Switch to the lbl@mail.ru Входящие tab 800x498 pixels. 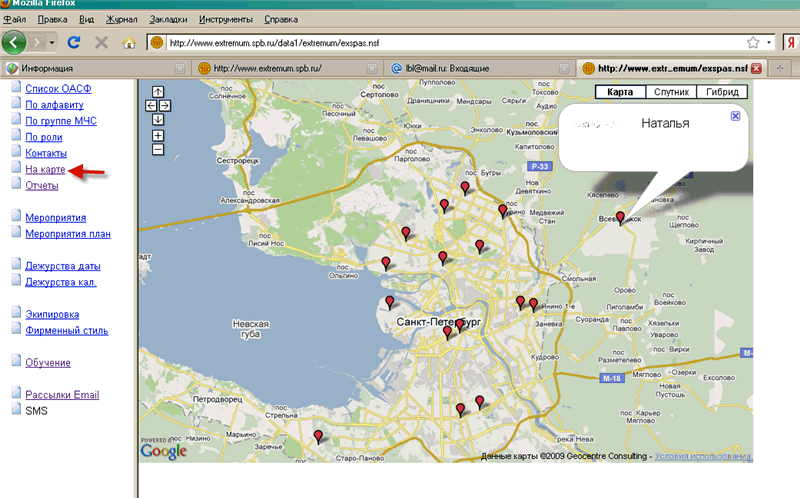pyautogui.click(x=480, y=68)
